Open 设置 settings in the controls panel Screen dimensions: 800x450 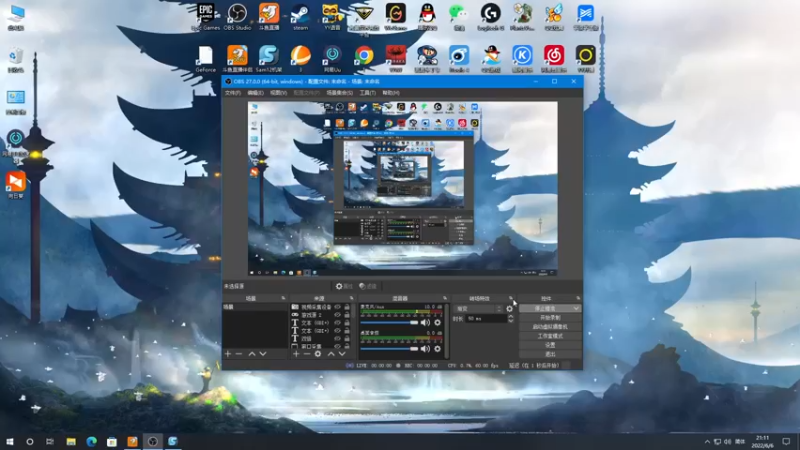point(550,345)
